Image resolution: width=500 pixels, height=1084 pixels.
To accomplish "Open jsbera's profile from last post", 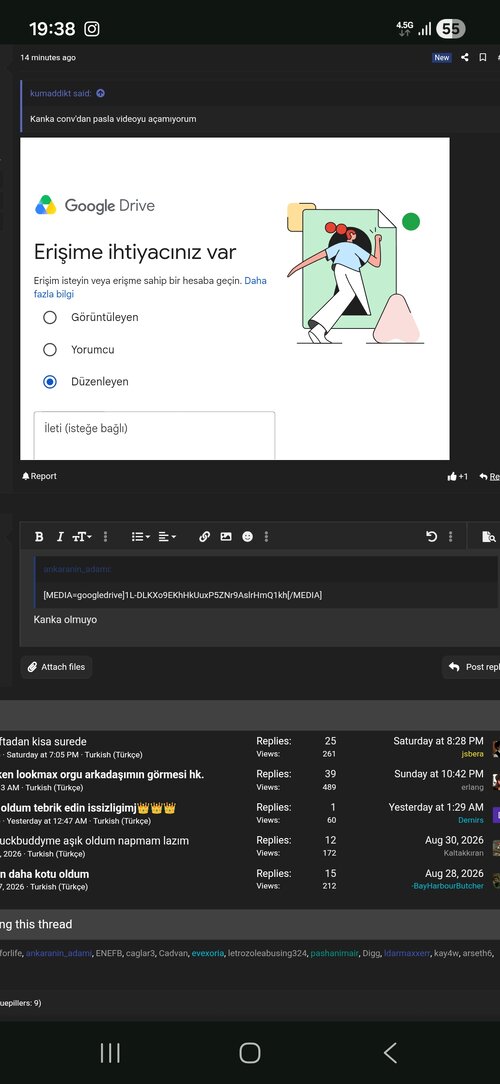I will coord(473,754).
